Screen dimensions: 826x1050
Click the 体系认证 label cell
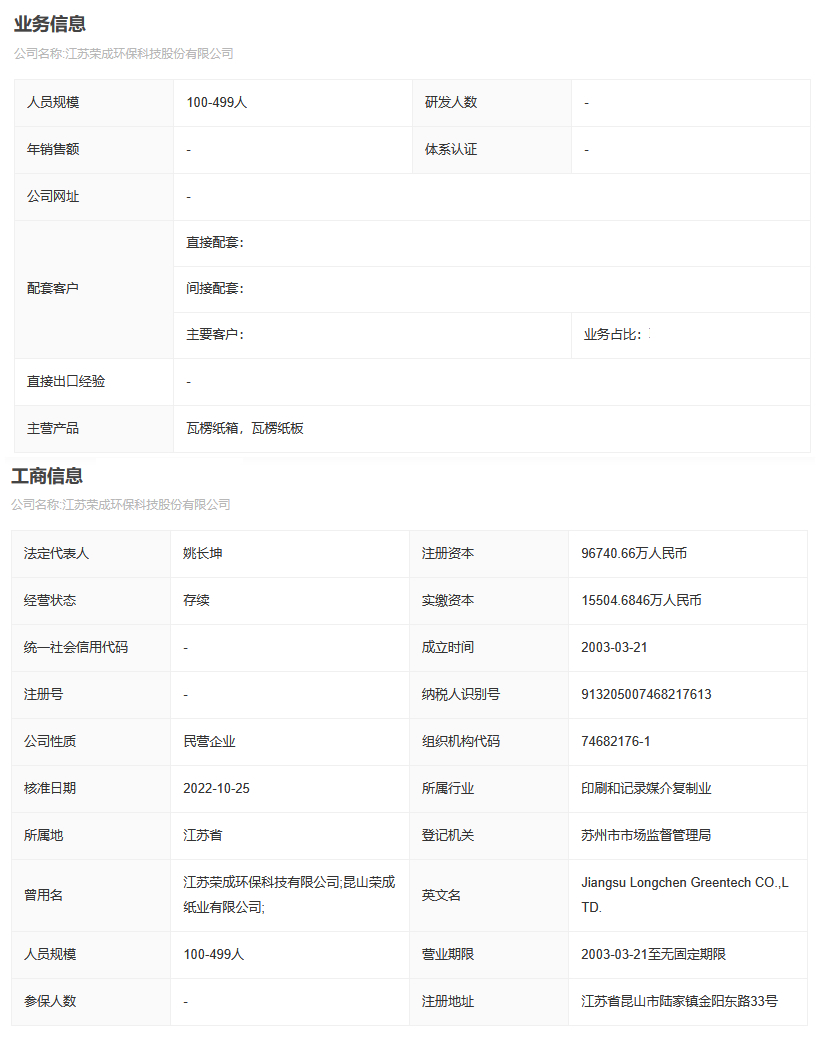pos(492,149)
